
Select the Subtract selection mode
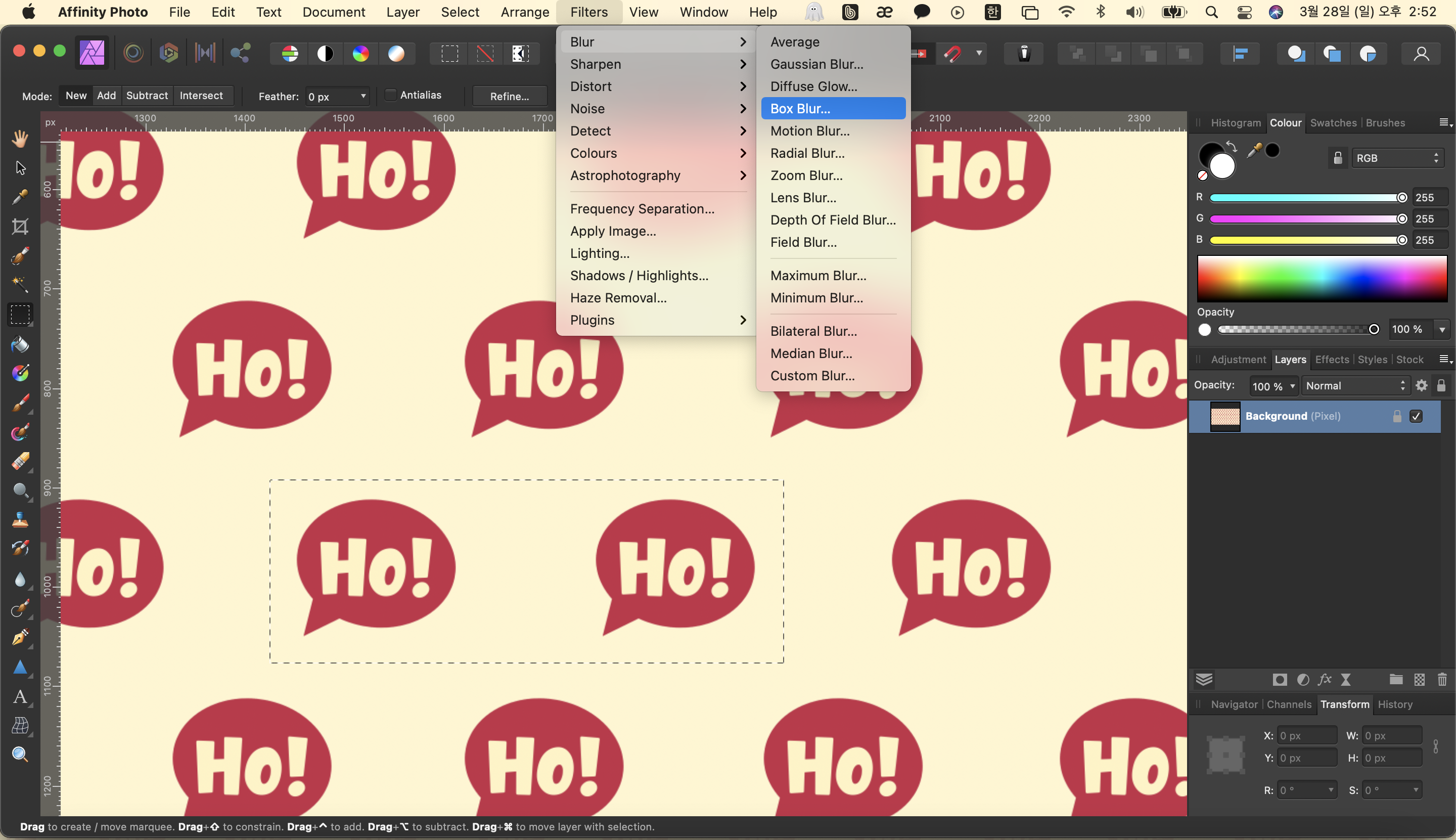[x=147, y=95]
